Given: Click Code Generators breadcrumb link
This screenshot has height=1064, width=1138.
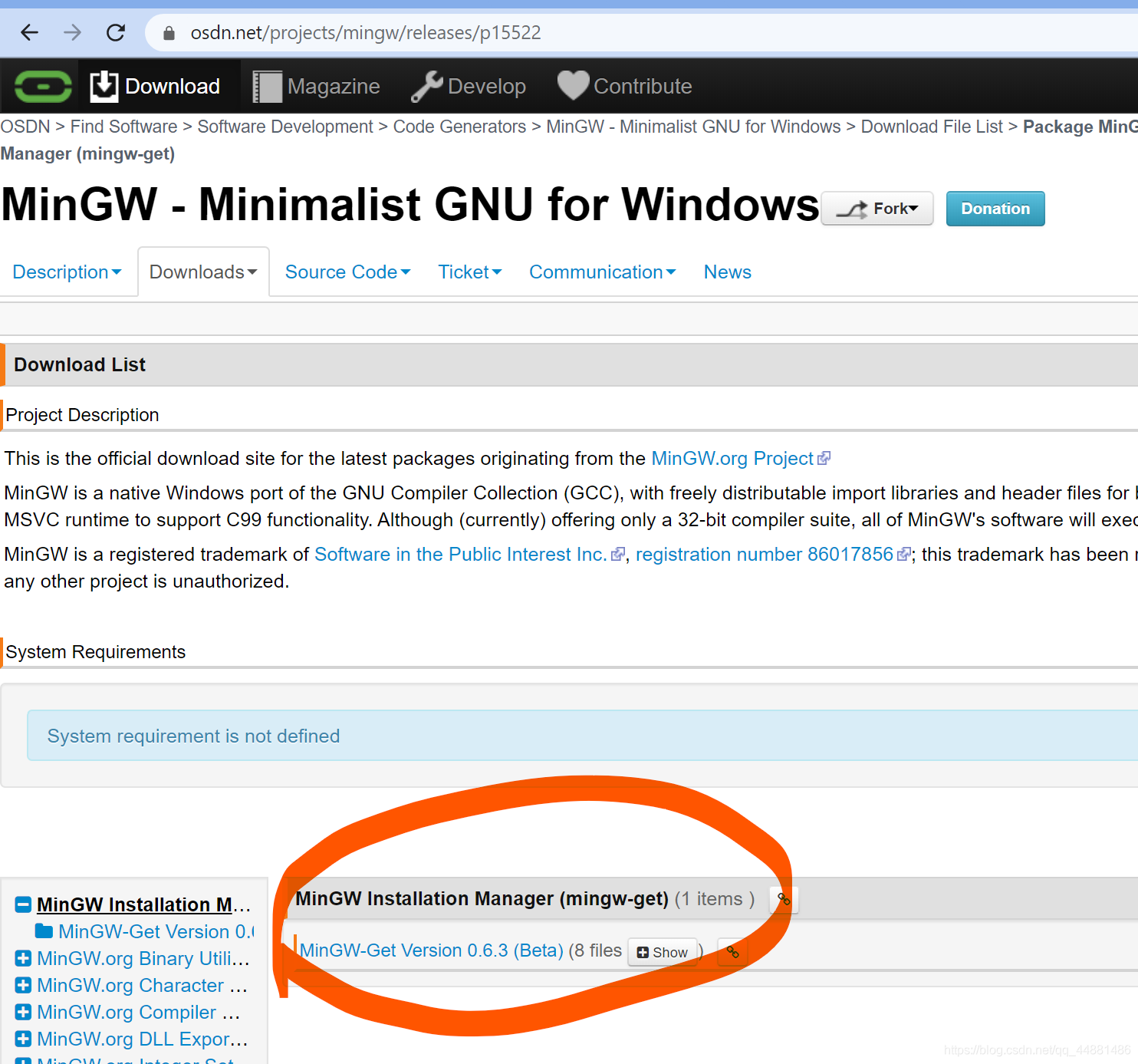Looking at the screenshot, I should point(459,127).
